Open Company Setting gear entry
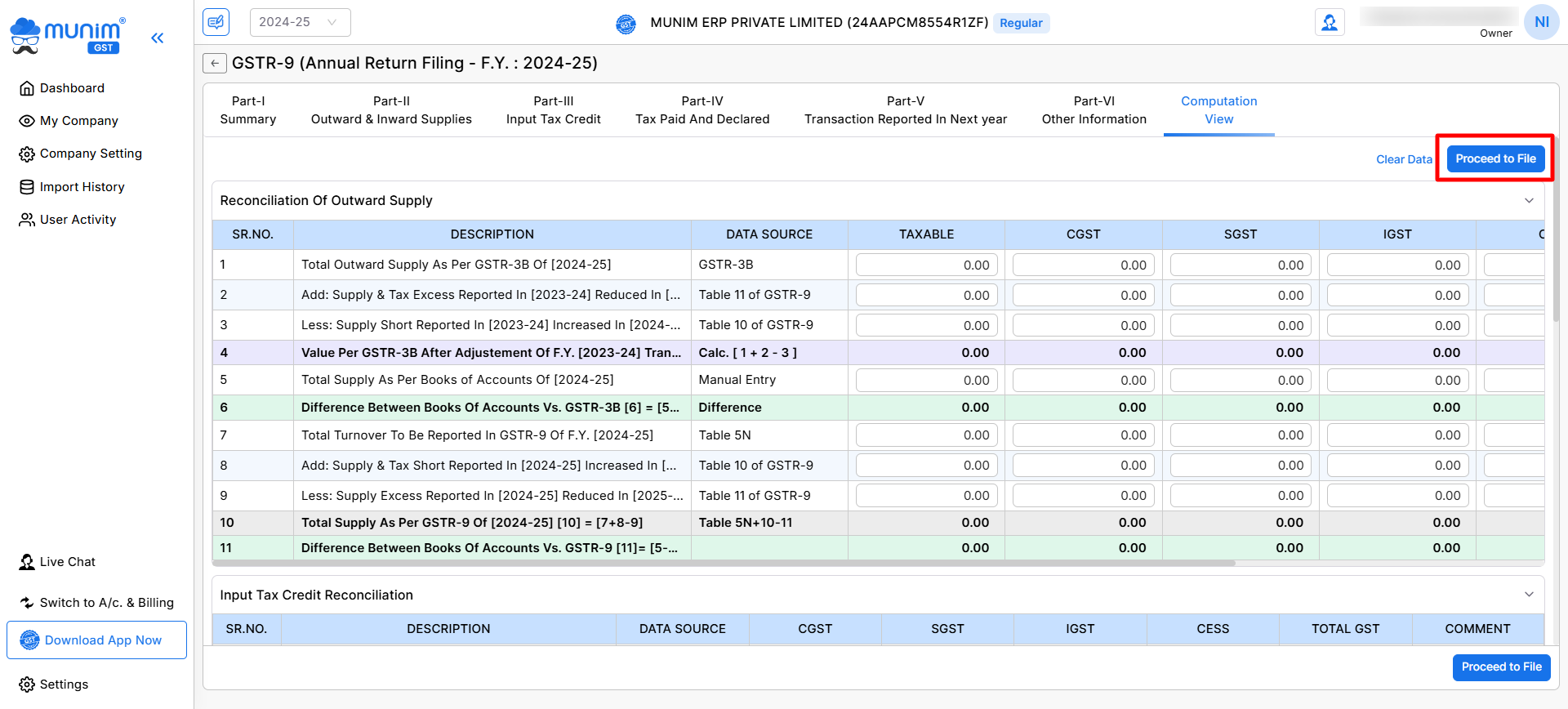The width and height of the screenshot is (1568, 709). pyautogui.click(x=80, y=154)
